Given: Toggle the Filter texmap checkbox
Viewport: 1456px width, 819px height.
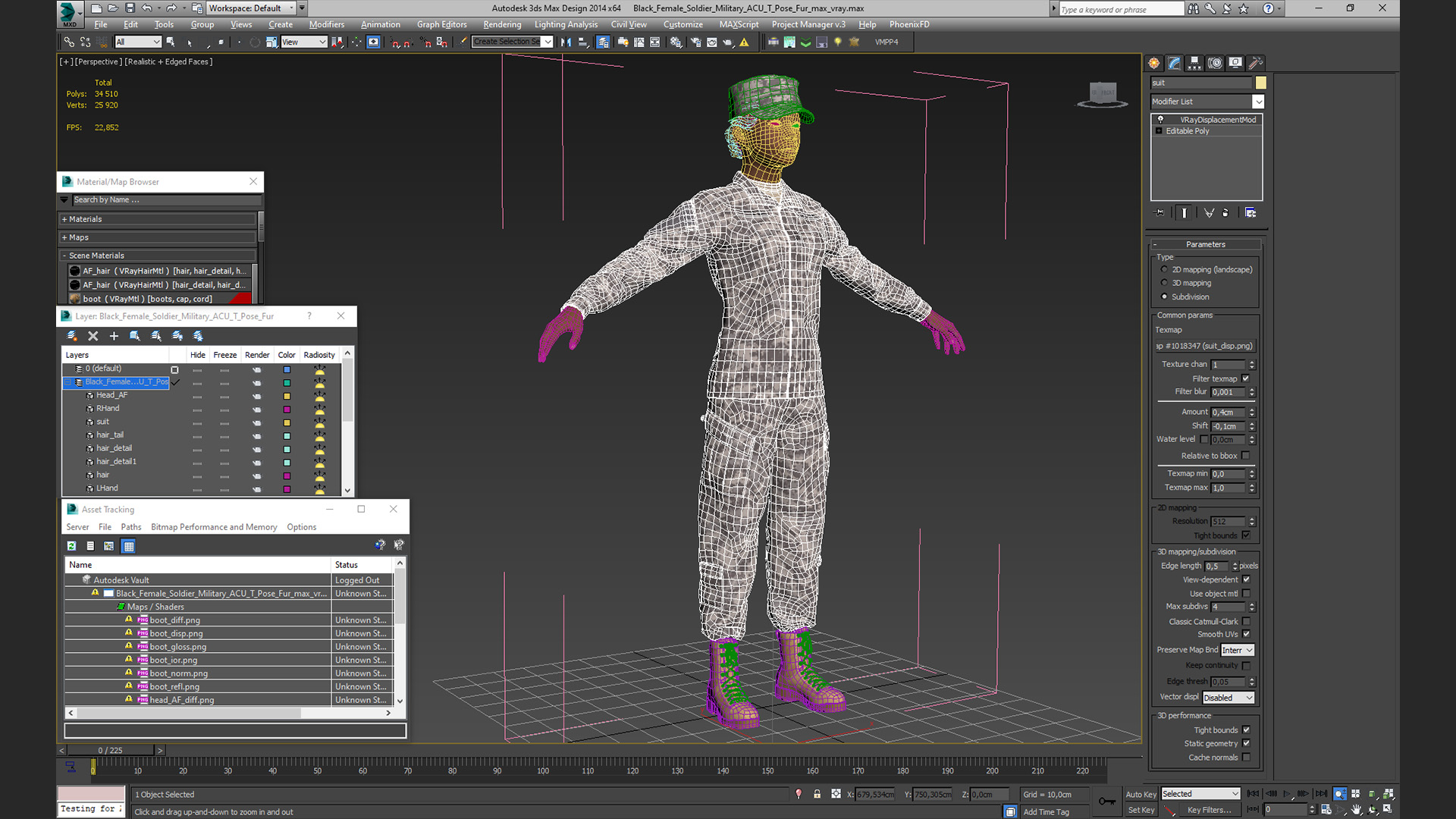Looking at the screenshot, I should [x=1245, y=378].
